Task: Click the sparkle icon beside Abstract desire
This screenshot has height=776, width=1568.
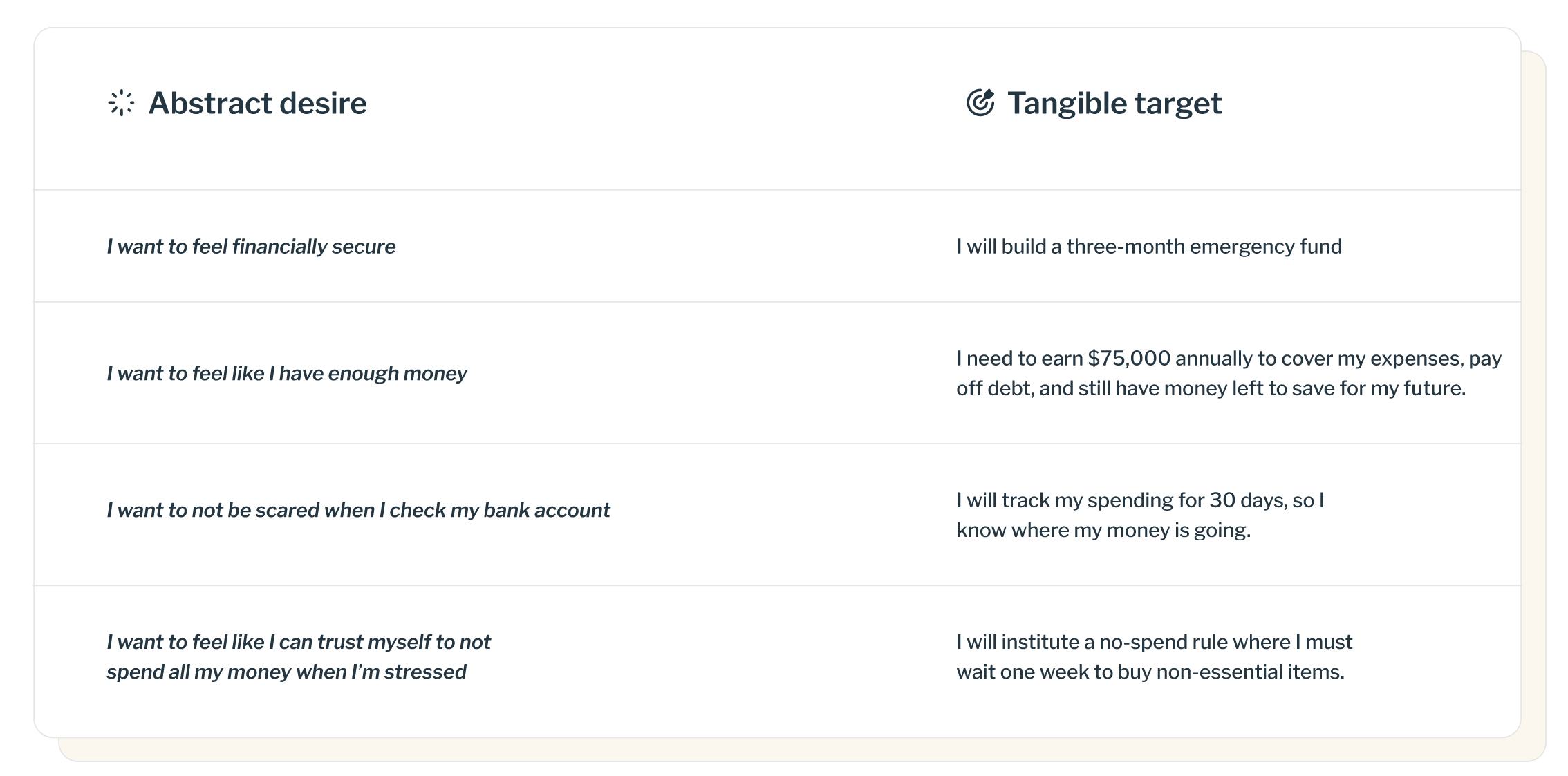Action: (x=121, y=103)
